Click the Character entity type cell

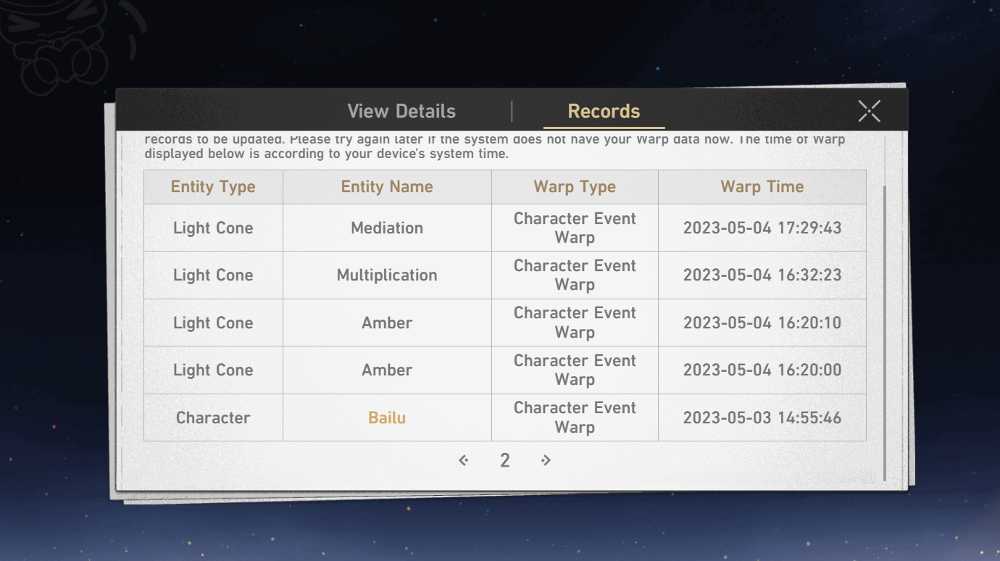(213, 418)
